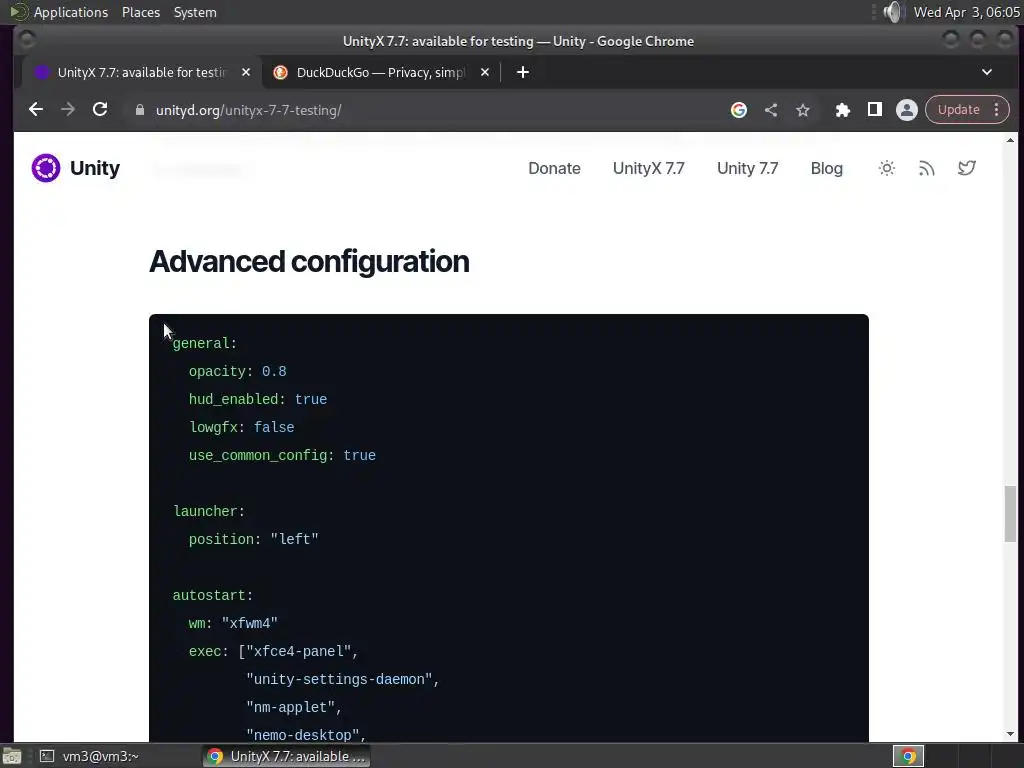The height and width of the screenshot is (768, 1024).
Task: Open the Unity Twitter icon
Action: point(967,168)
